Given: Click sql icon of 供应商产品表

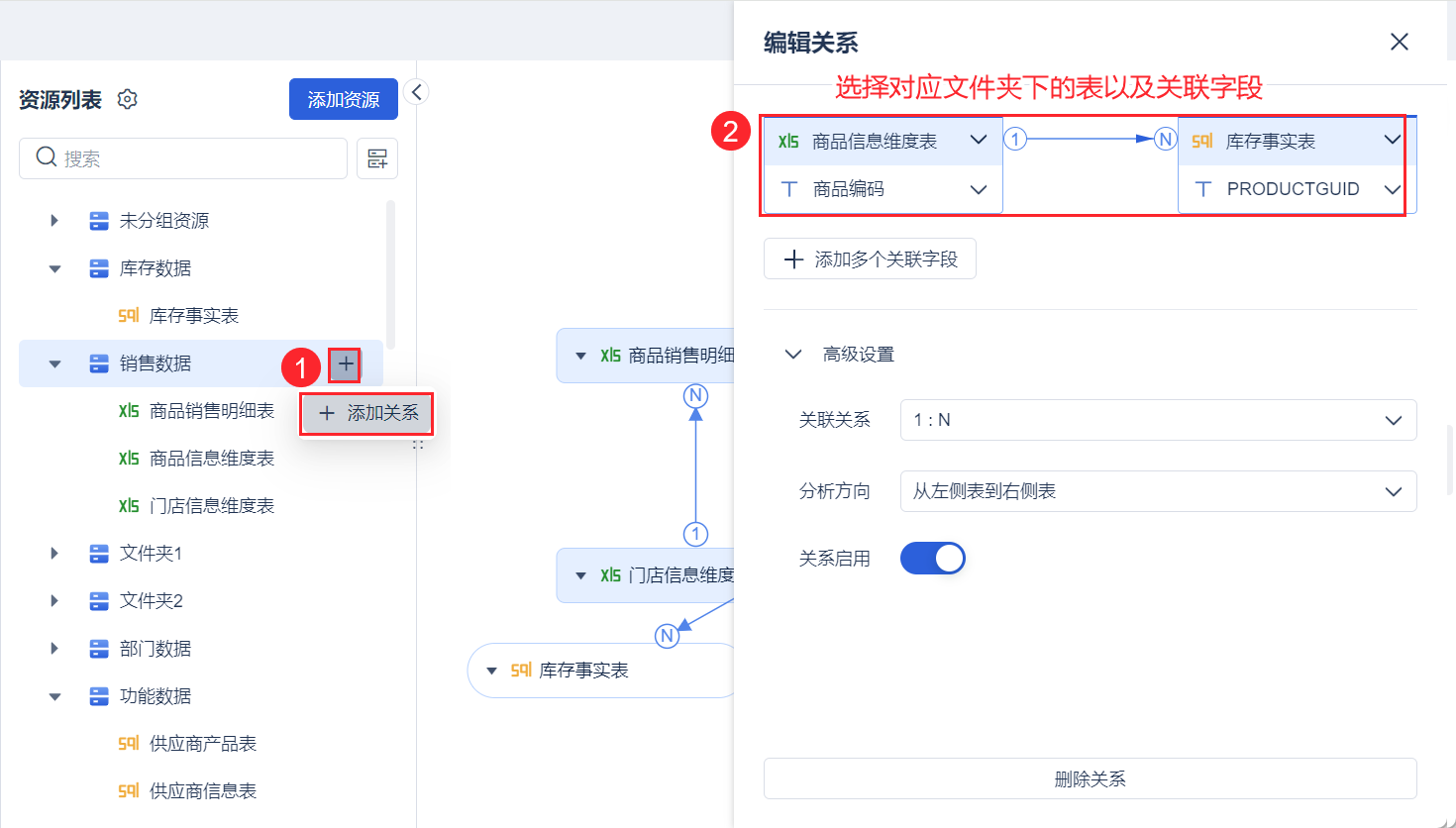Looking at the screenshot, I should click(129, 744).
